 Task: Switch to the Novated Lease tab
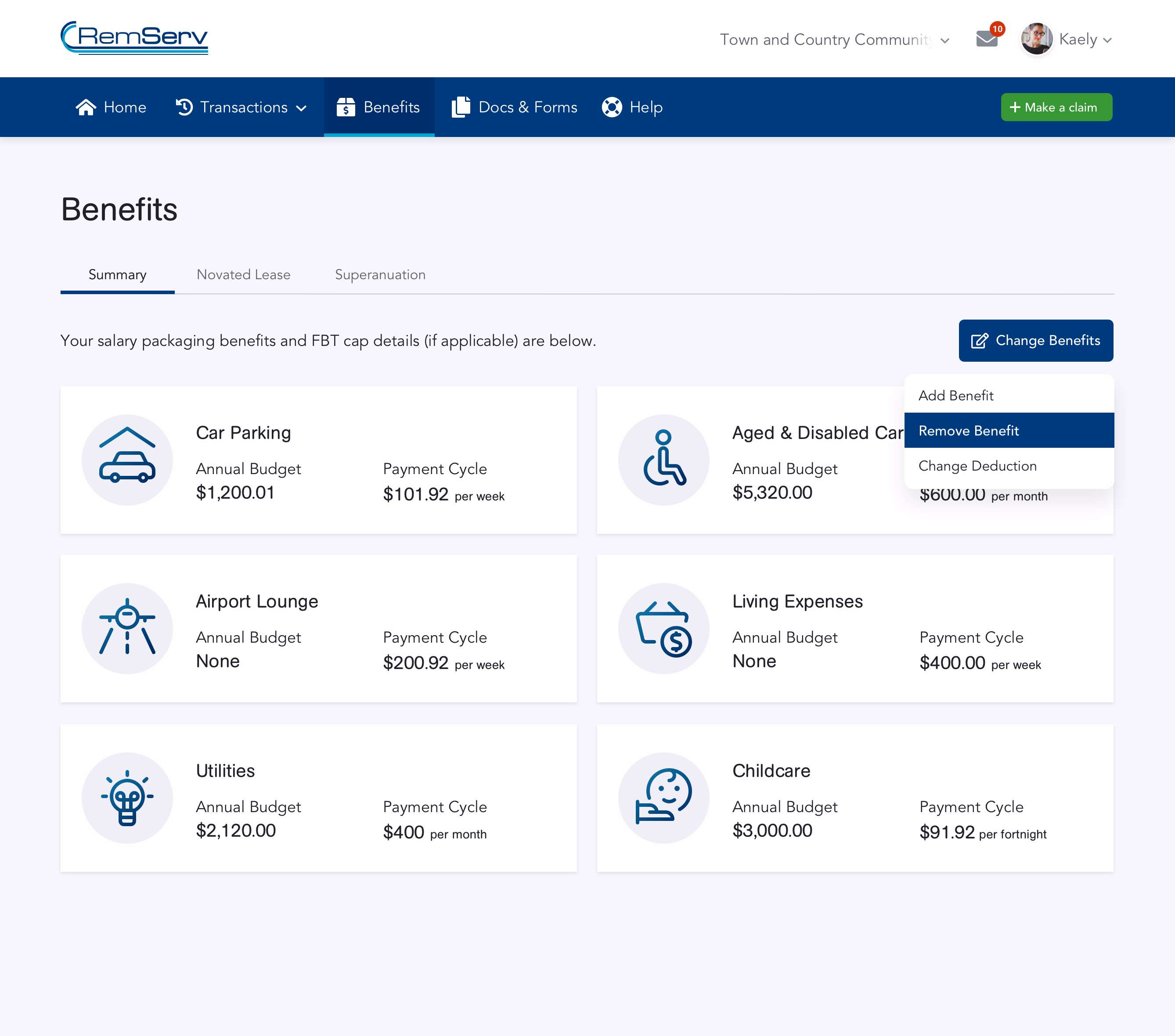coord(243,275)
